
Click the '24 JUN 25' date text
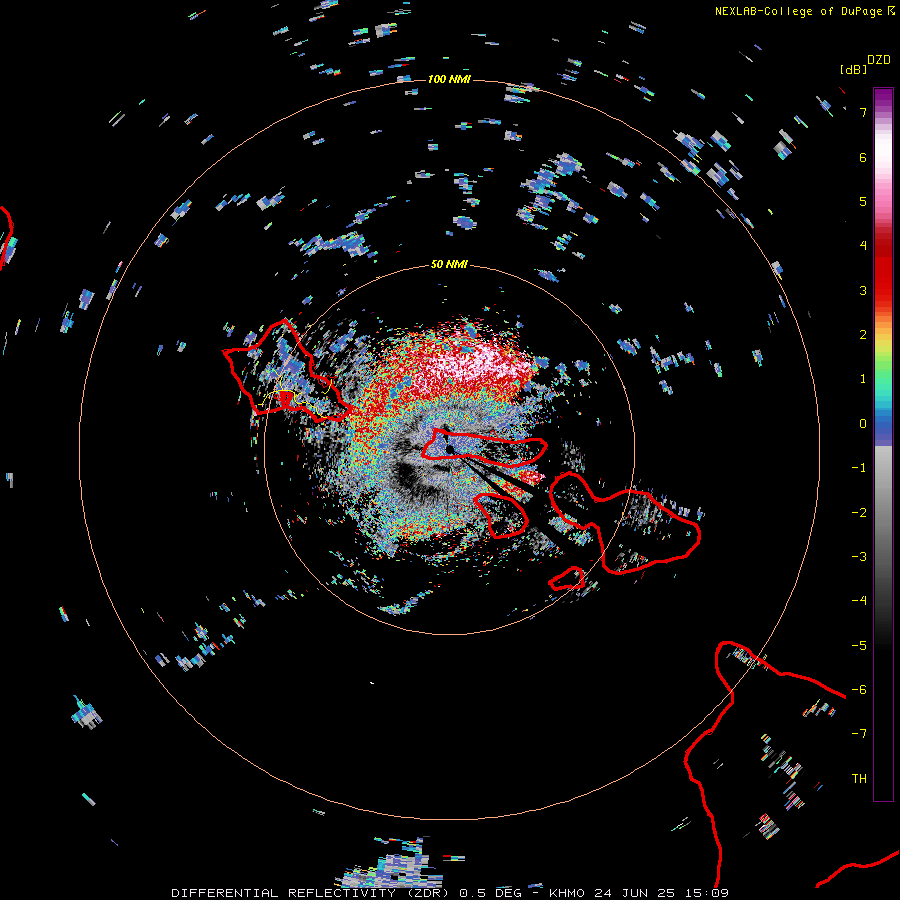637,893
